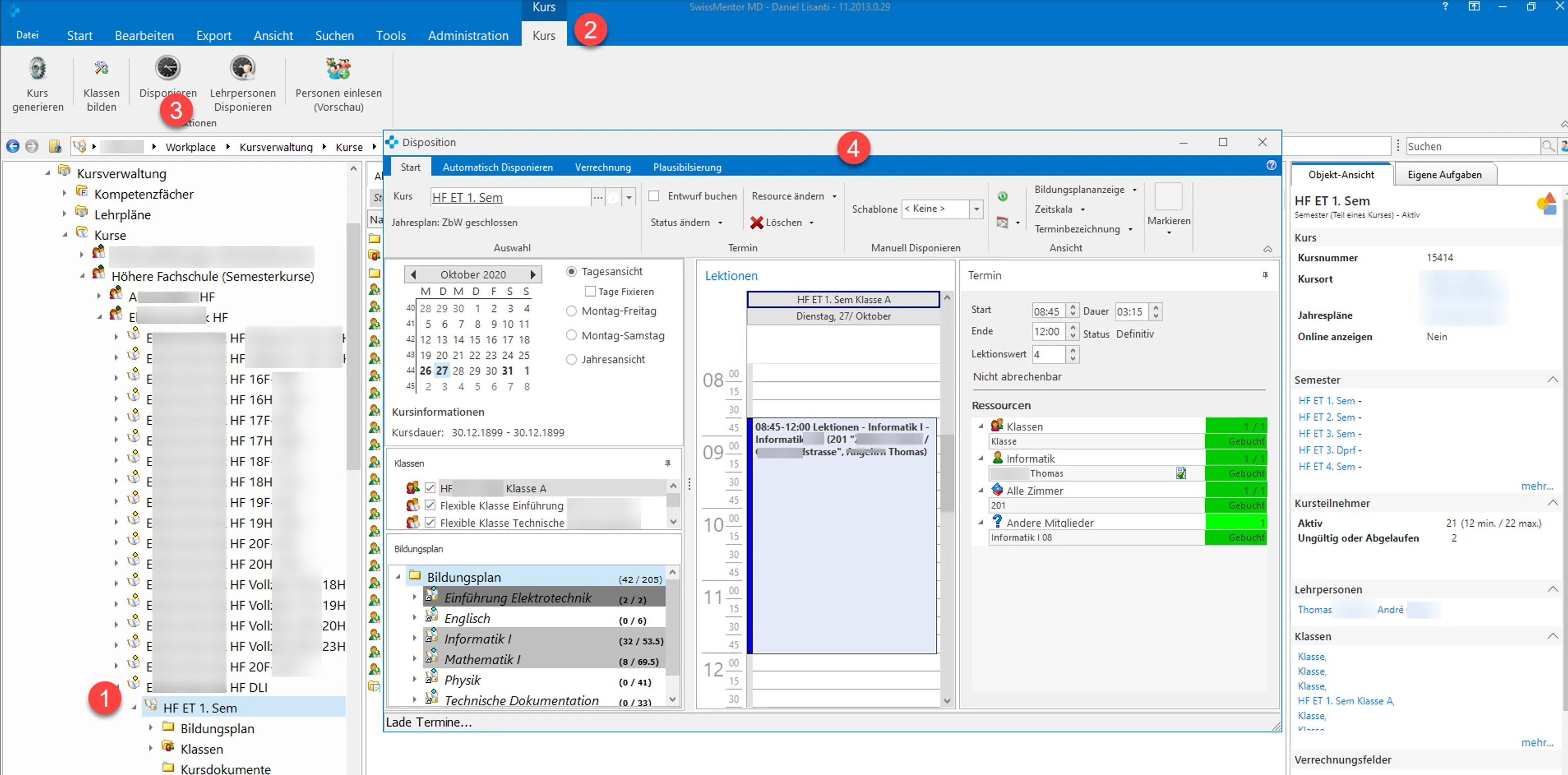This screenshot has height=775, width=1568.
Task: Open the Schablone dropdown
Action: pyautogui.click(x=976, y=209)
